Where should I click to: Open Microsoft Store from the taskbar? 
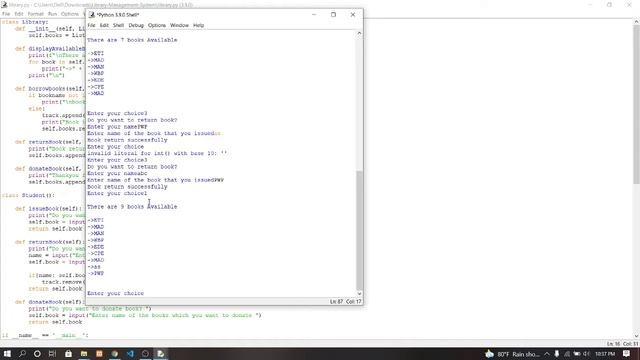68,354
